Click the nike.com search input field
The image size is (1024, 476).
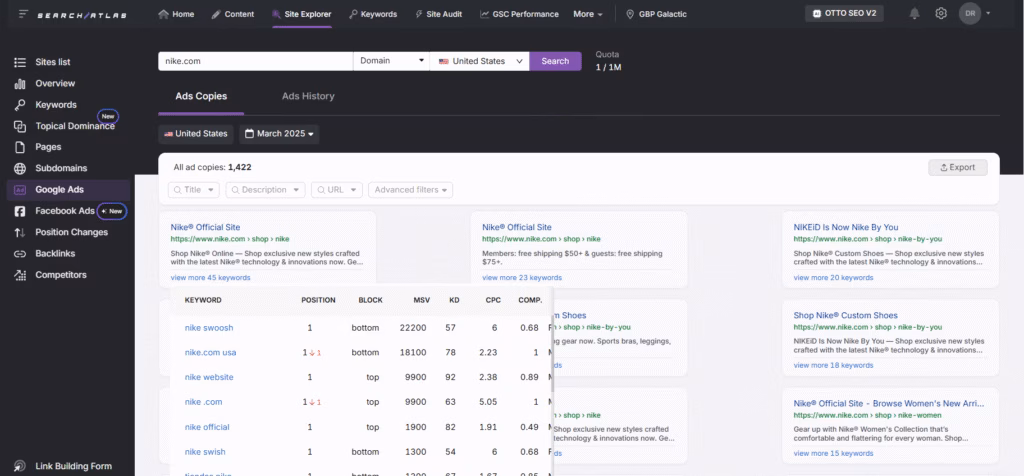(x=255, y=61)
